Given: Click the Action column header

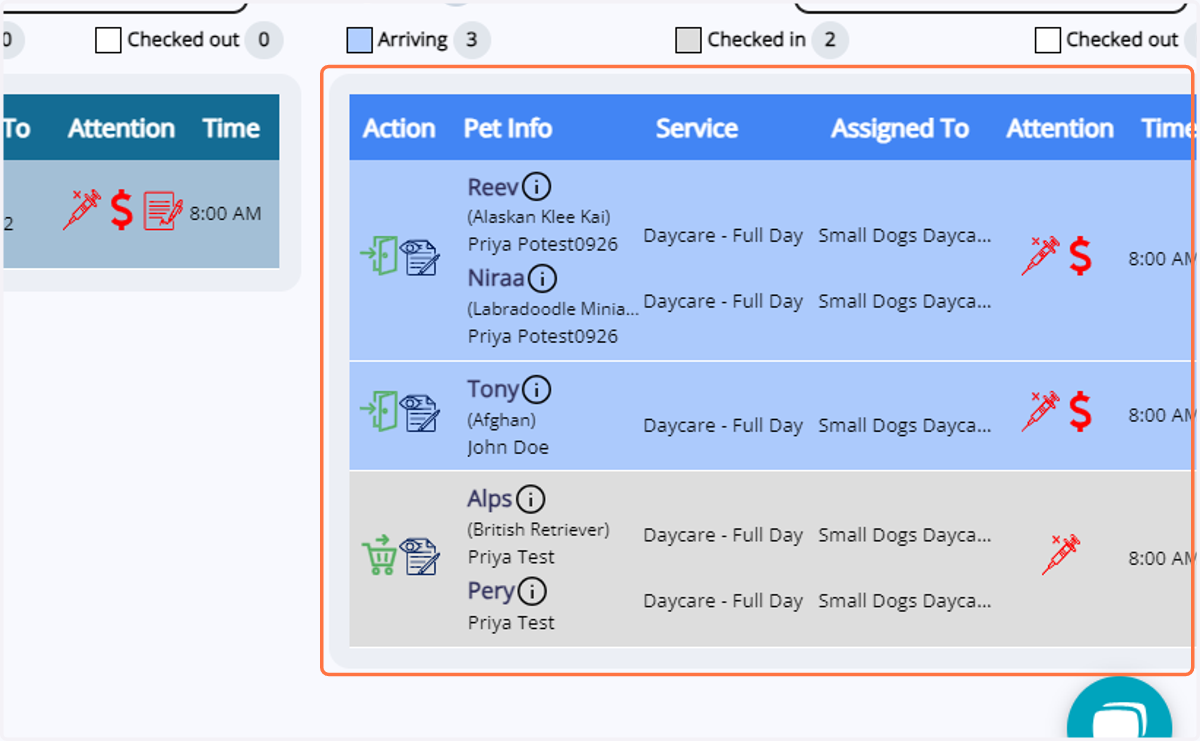Looking at the screenshot, I should [399, 128].
